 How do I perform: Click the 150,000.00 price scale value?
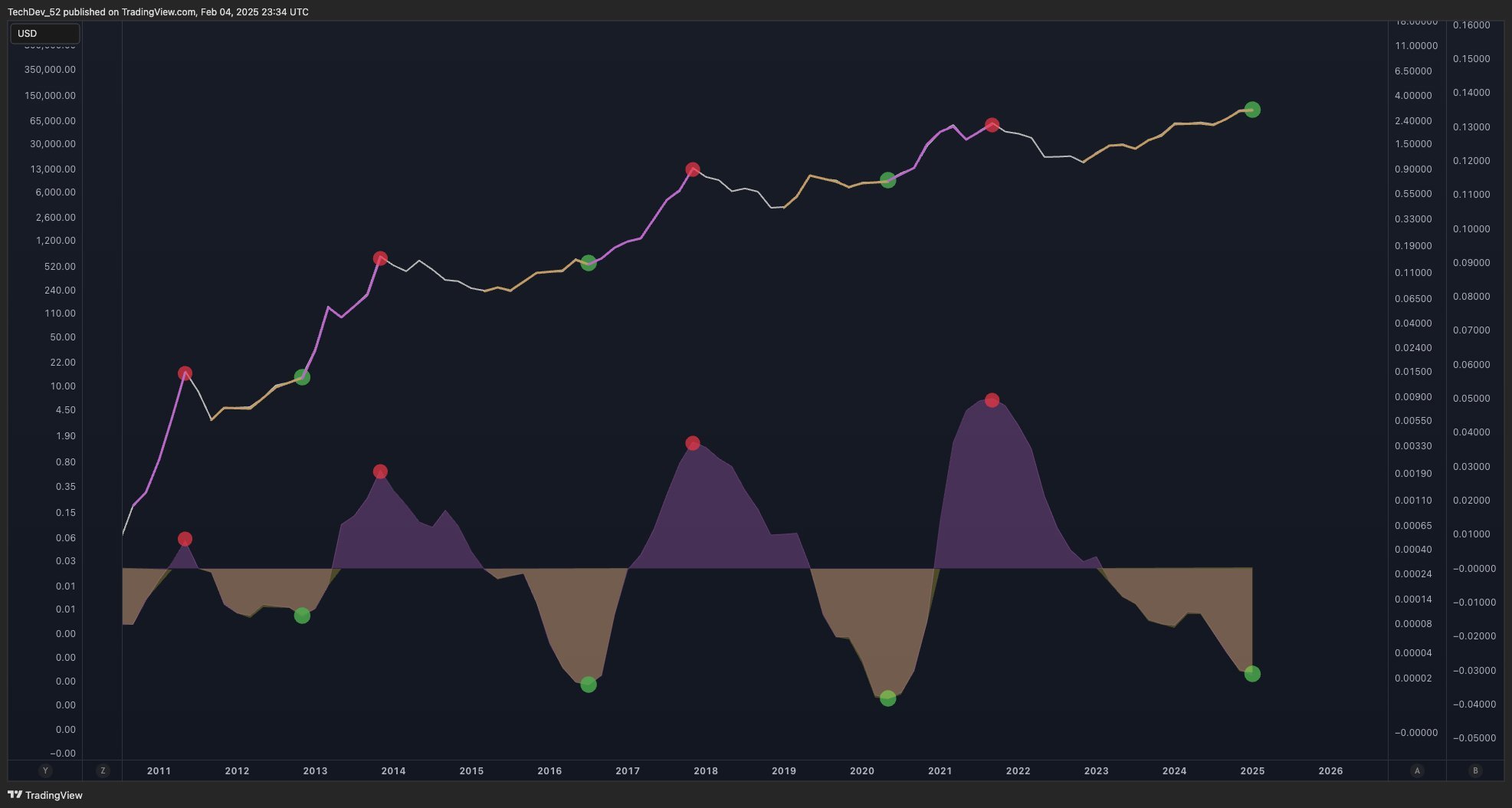coord(50,96)
